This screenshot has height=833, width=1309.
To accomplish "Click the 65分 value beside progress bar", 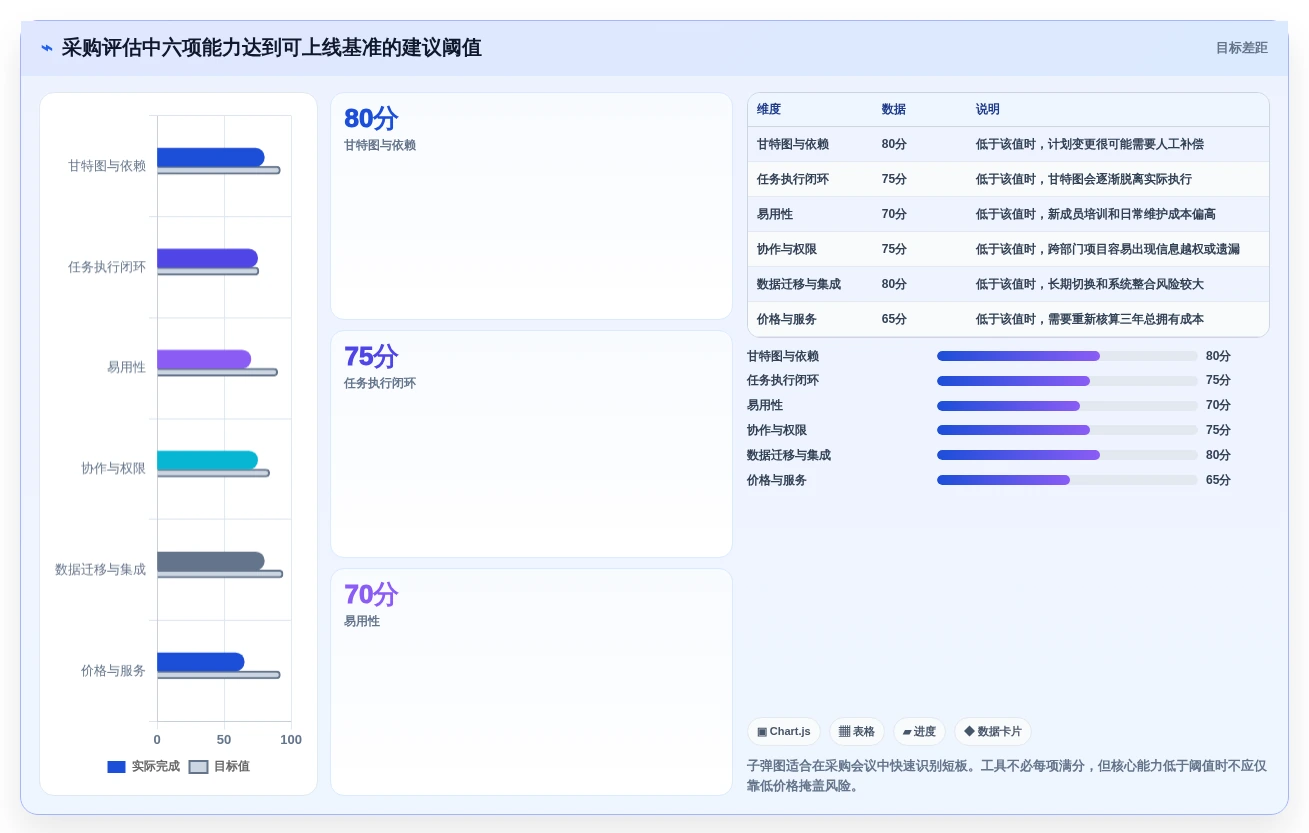I will (1218, 480).
